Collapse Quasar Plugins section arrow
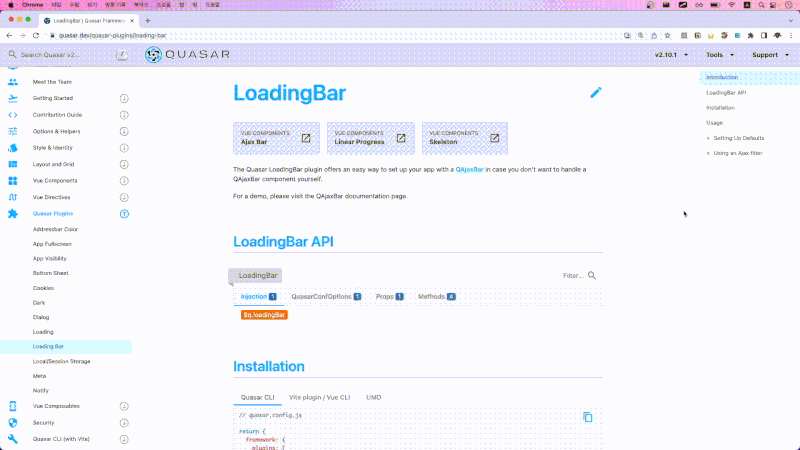This screenshot has width=800, height=450. [x=124, y=214]
